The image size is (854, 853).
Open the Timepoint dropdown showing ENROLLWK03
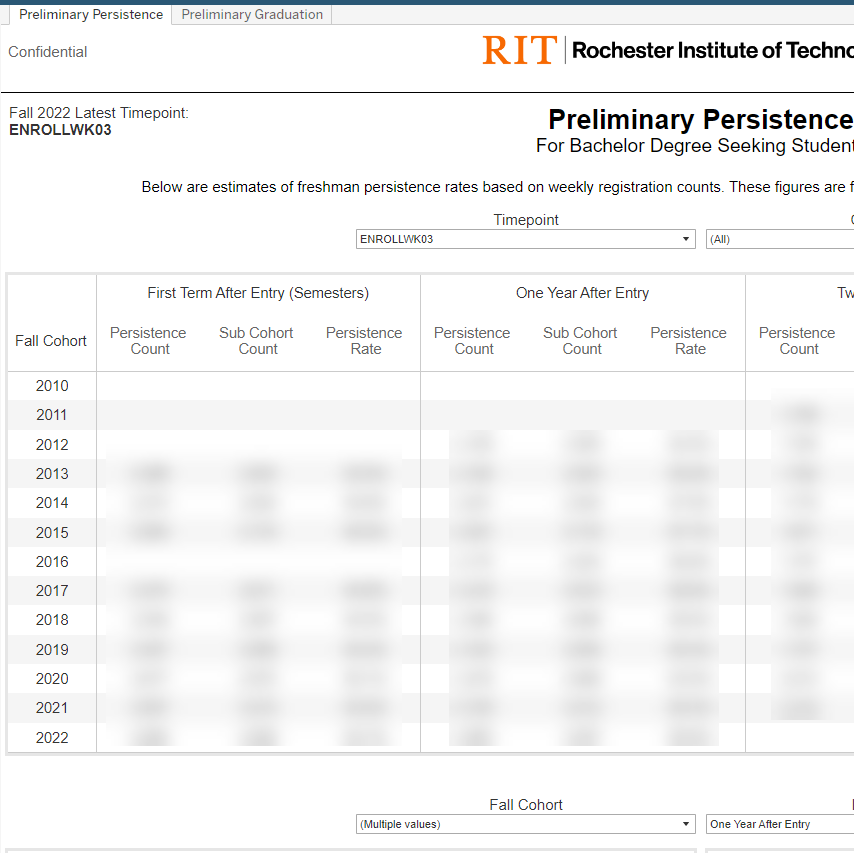pyautogui.click(x=526, y=239)
